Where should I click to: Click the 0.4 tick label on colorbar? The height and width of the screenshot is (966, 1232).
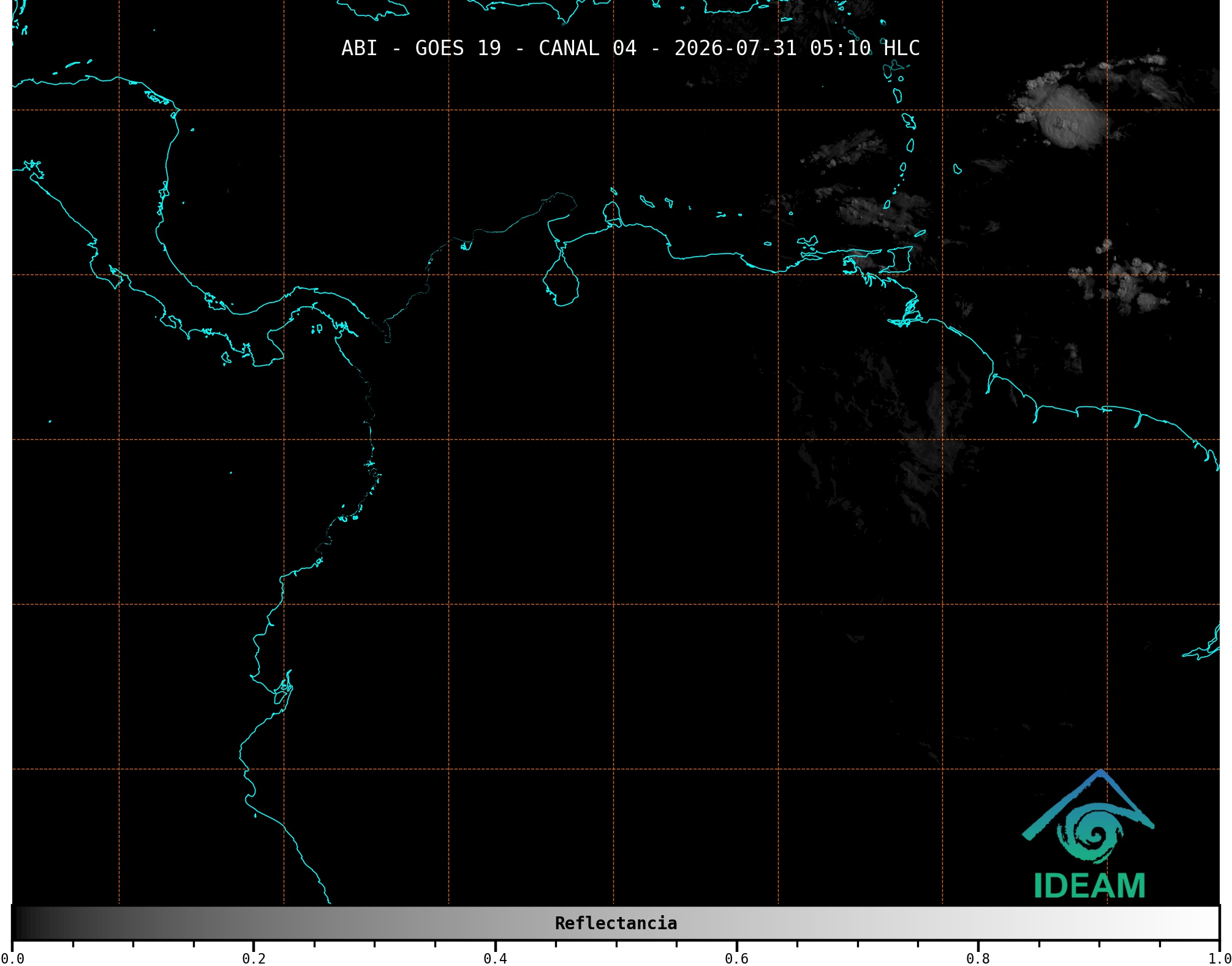coord(495,959)
